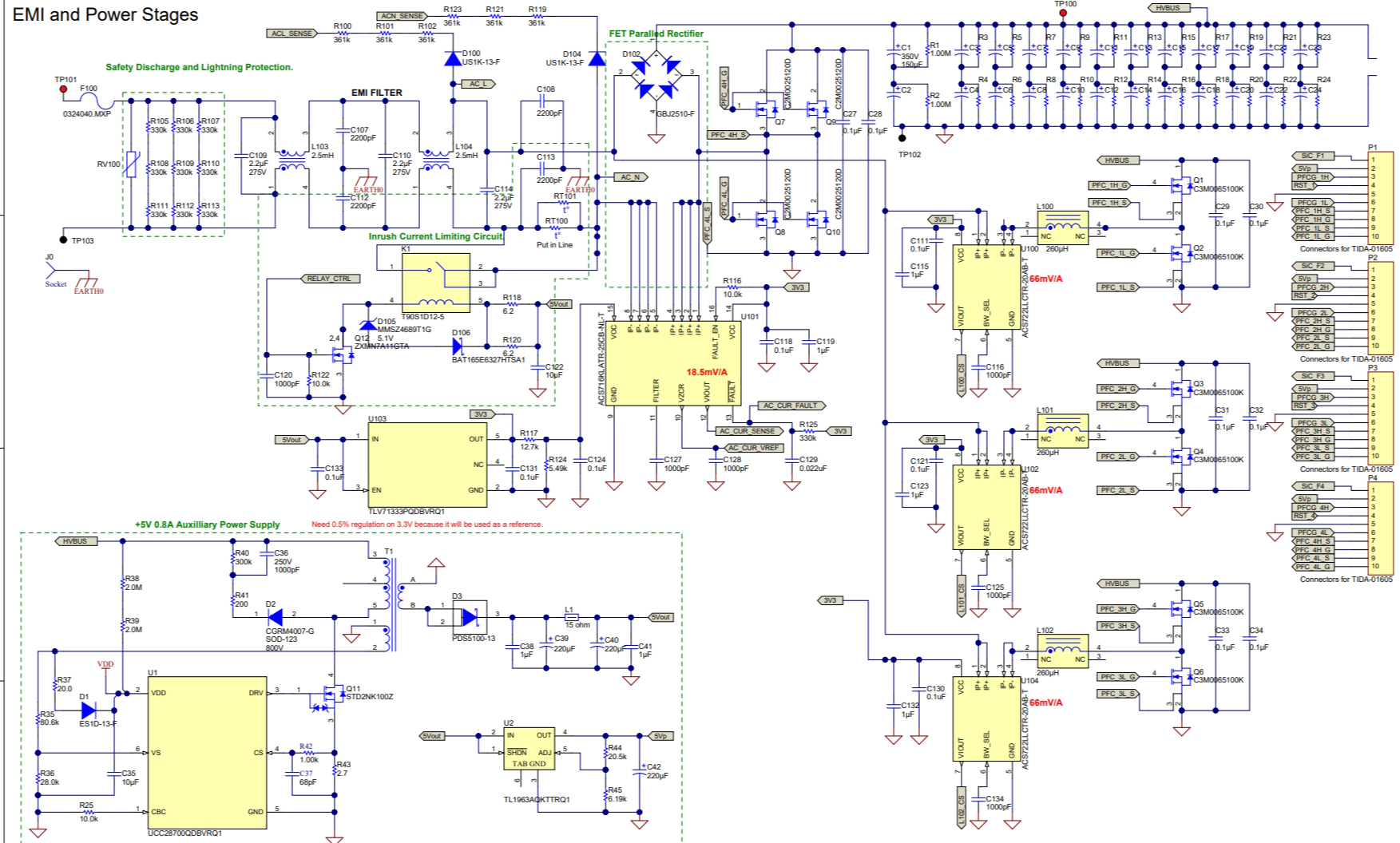The width and height of the screenshot is (1400, 843).
Task: Select the ACL_SENSE net port label
Action: point(291,34)
